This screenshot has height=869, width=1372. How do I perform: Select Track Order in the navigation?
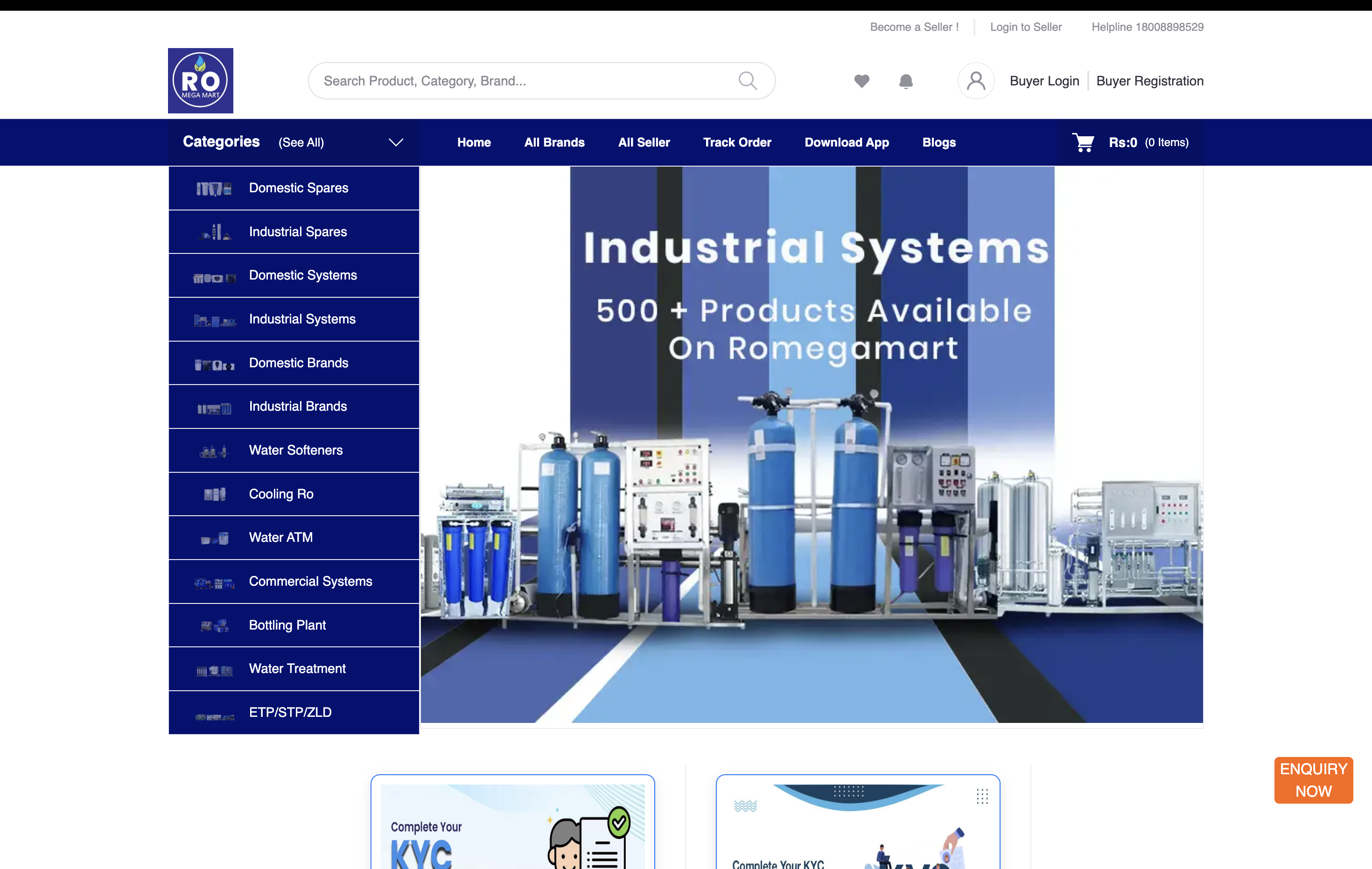click(x=737, y=142)
